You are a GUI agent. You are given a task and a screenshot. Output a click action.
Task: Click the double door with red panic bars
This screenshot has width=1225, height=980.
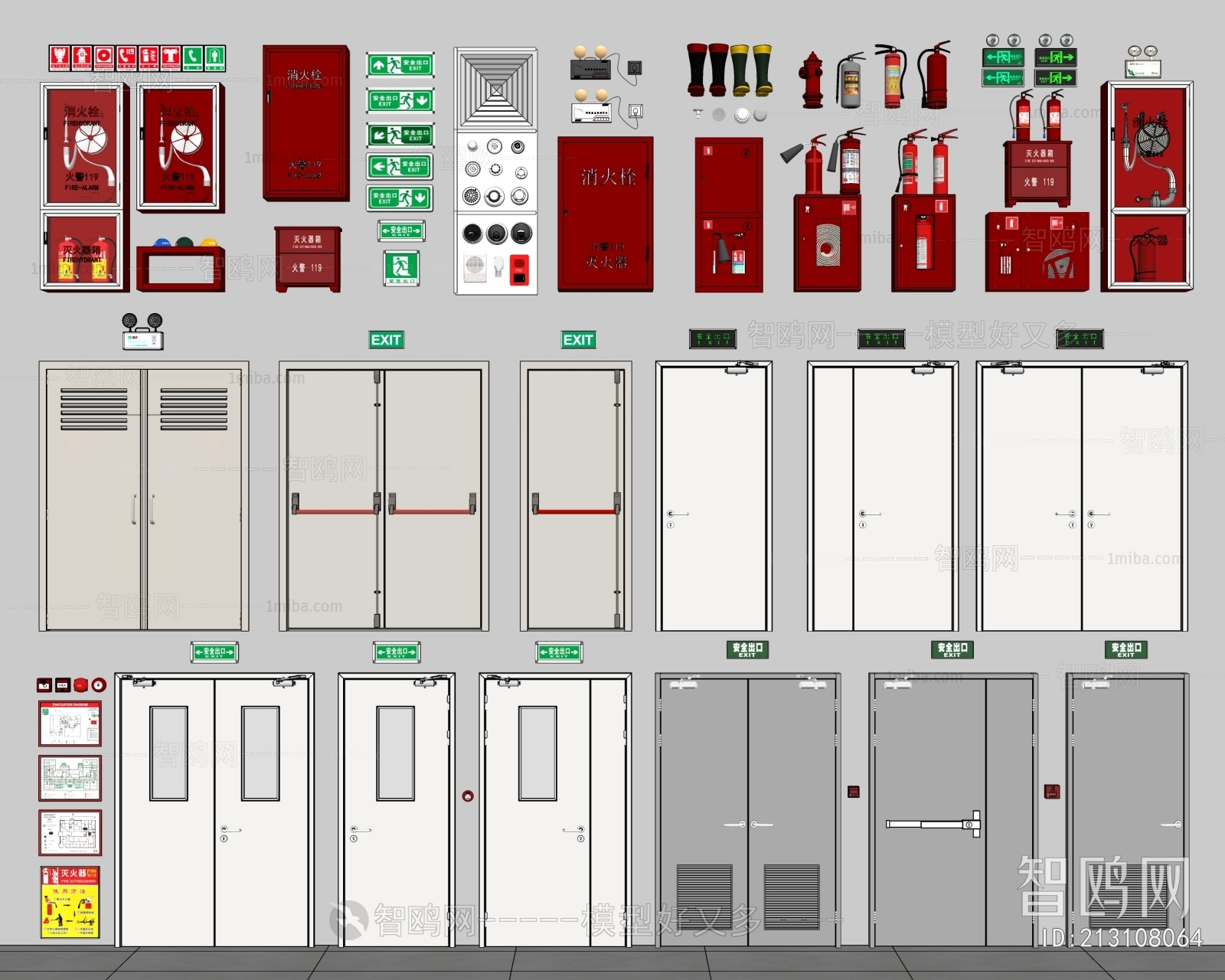pyautogui.click(x=384, y=496)
